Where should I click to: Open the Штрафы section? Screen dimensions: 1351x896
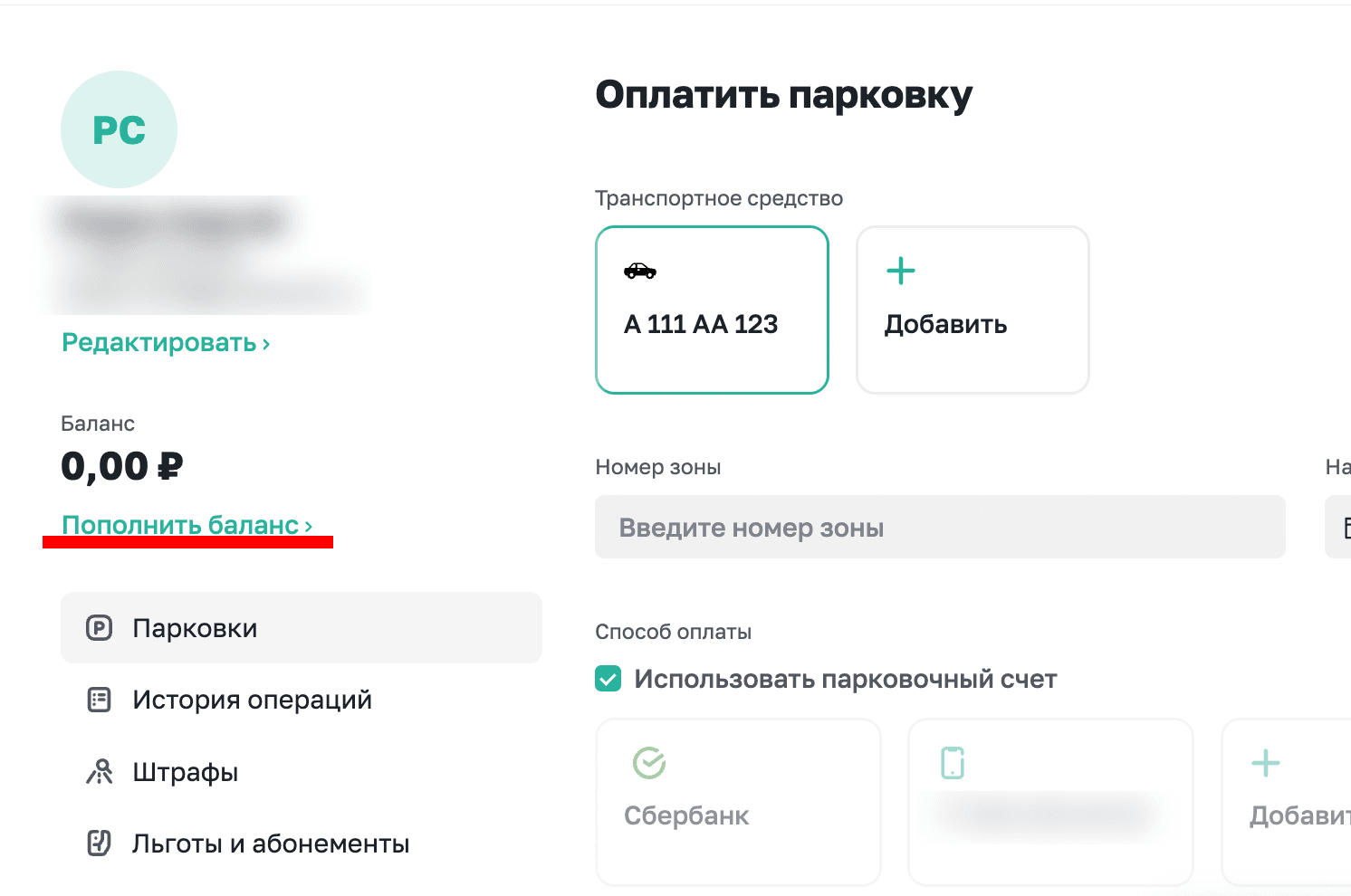pos(186,771)
